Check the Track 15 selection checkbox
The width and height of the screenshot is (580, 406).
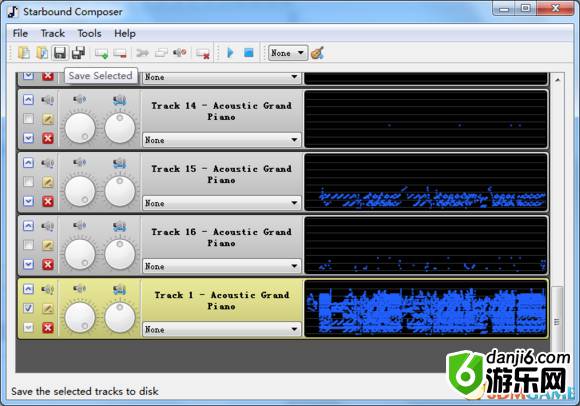[28, 182]
